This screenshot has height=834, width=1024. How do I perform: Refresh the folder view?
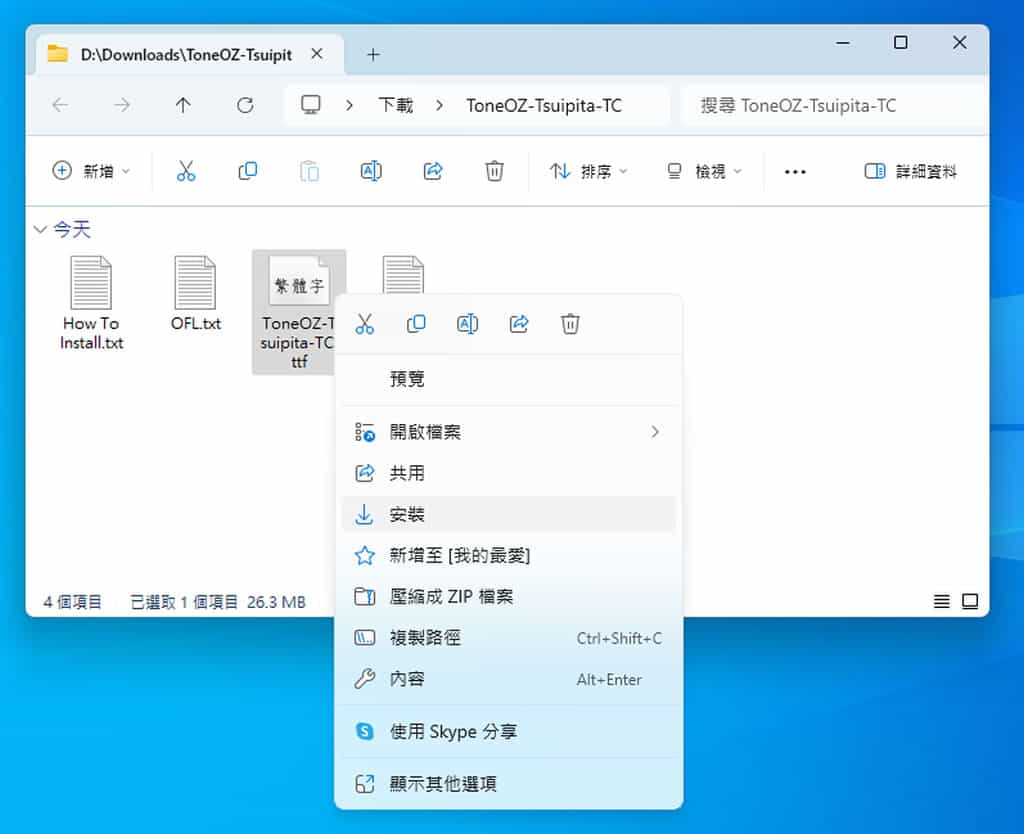point(245,105)
